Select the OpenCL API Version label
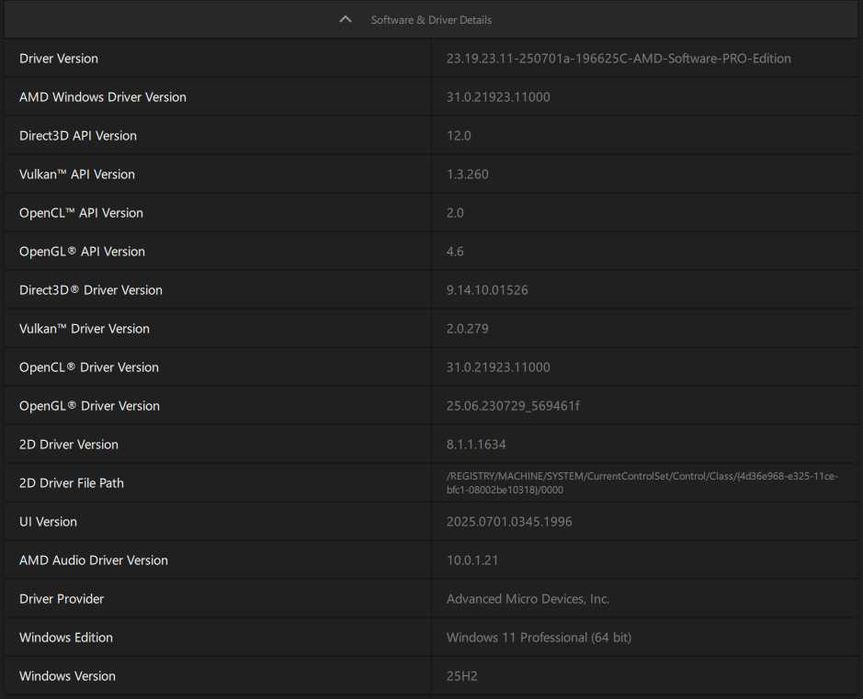The height and width of the screenshot is (699, 863). click(x=81, y=212)
